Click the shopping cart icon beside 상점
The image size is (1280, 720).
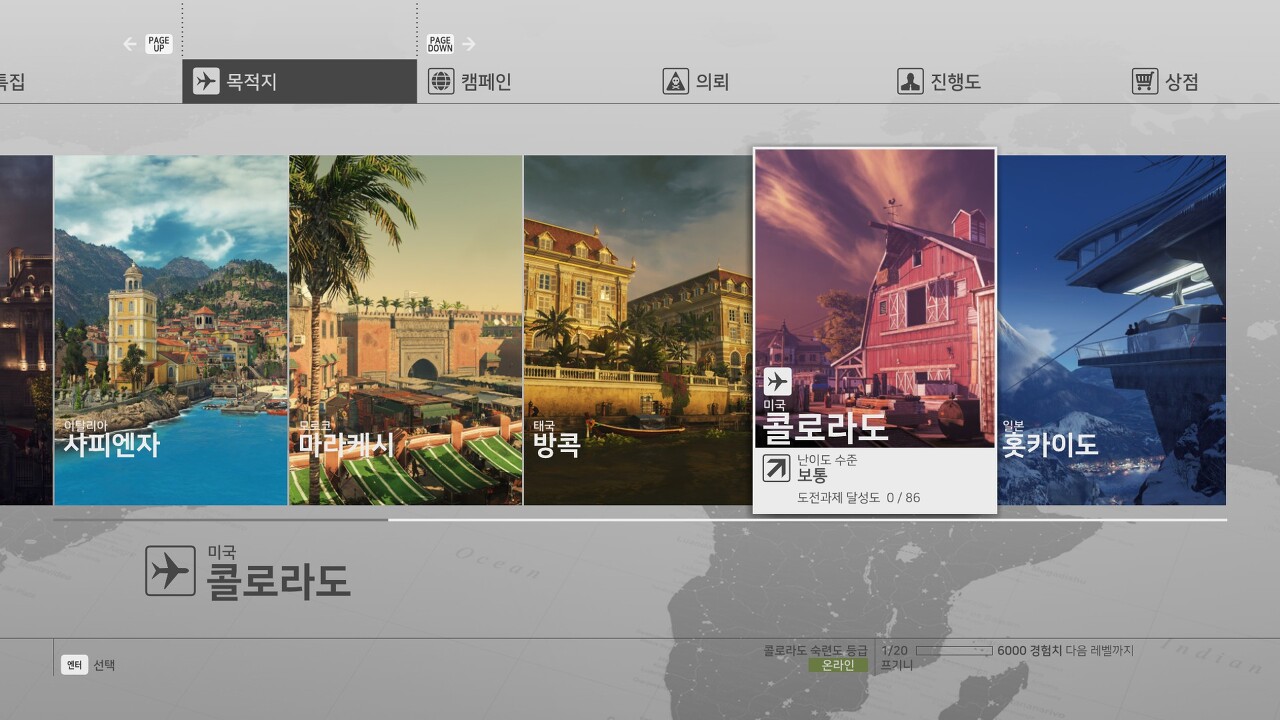tap(1145, 81)
